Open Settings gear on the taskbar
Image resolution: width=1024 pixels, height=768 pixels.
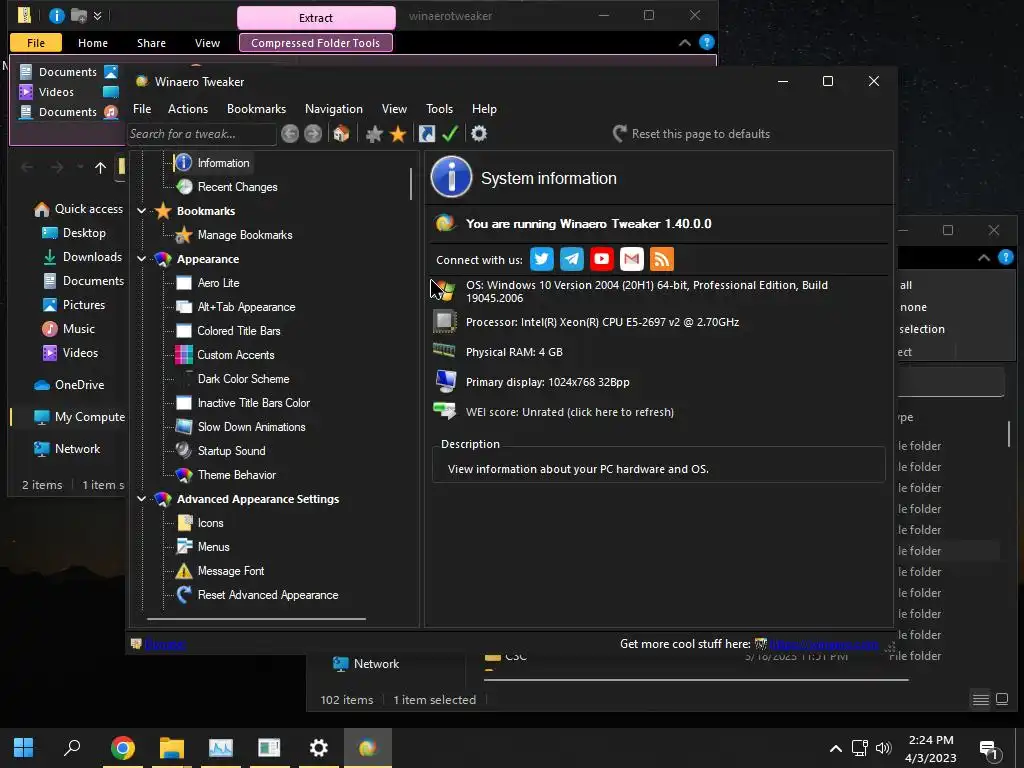(318, 748)
